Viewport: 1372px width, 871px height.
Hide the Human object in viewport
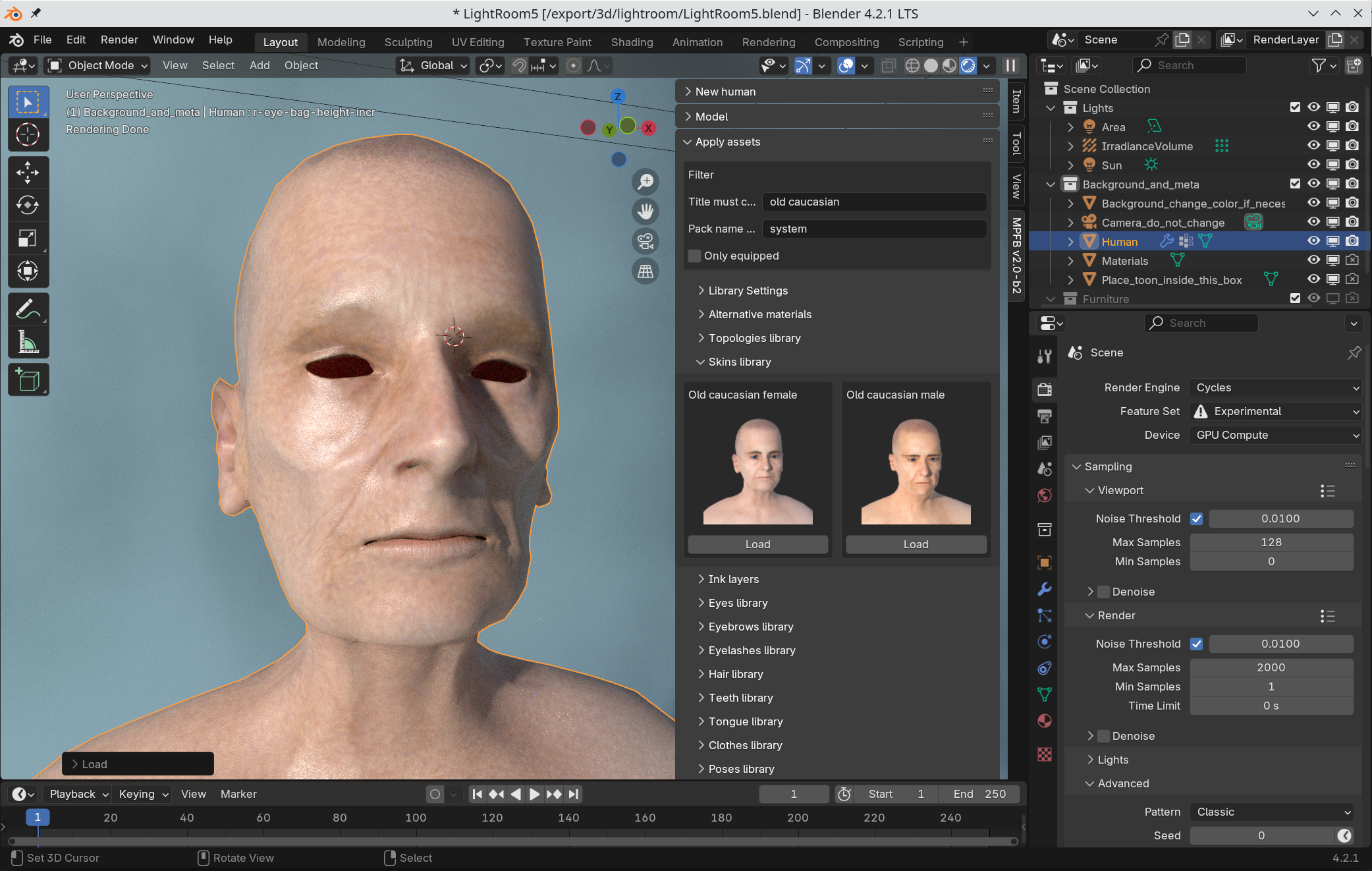point(1313,241)
